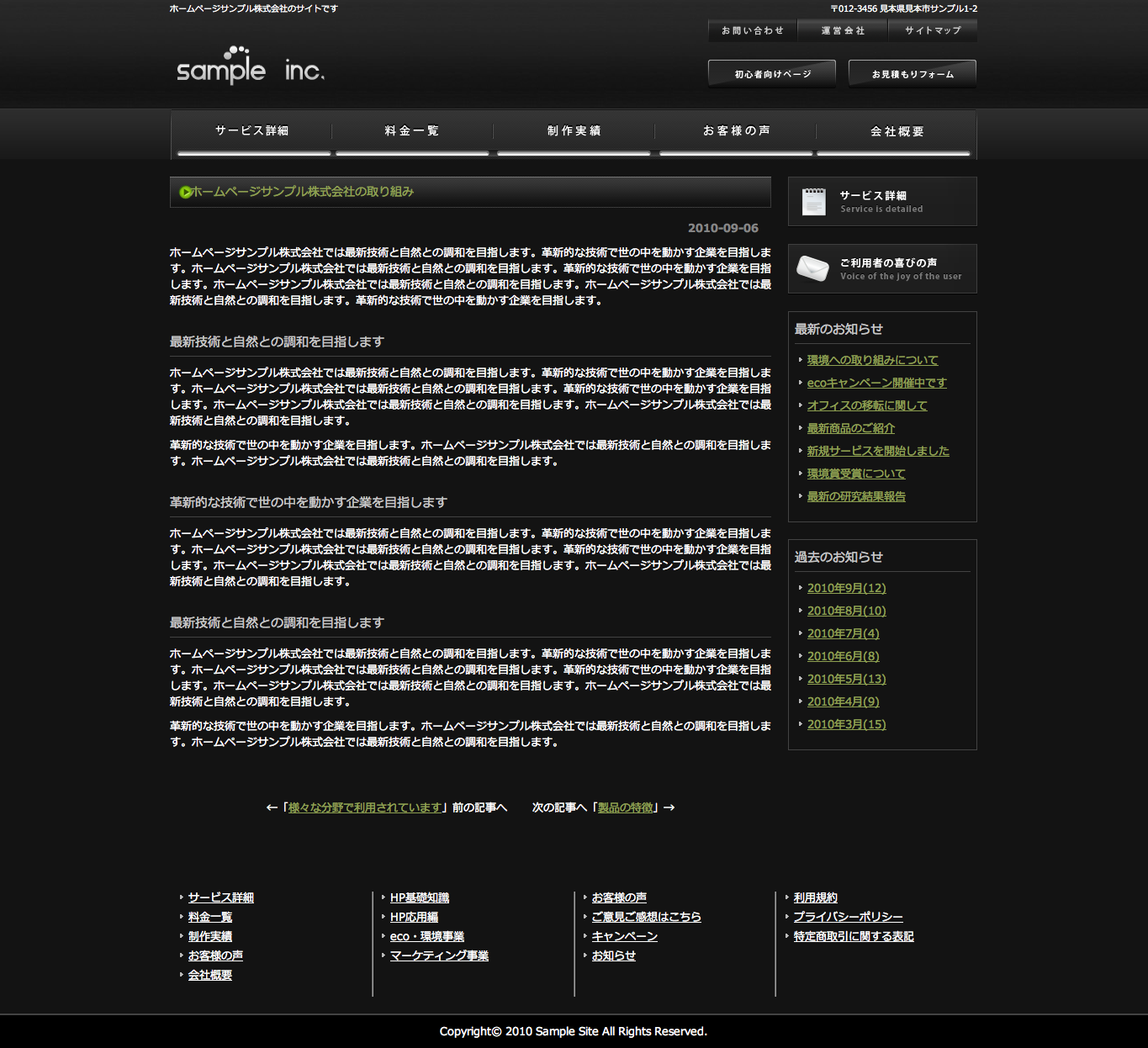The height and width of the screenshot is (1048, 1148).
Task: Click the notepad icon beside サービス詳細
Action: [813, 202]
